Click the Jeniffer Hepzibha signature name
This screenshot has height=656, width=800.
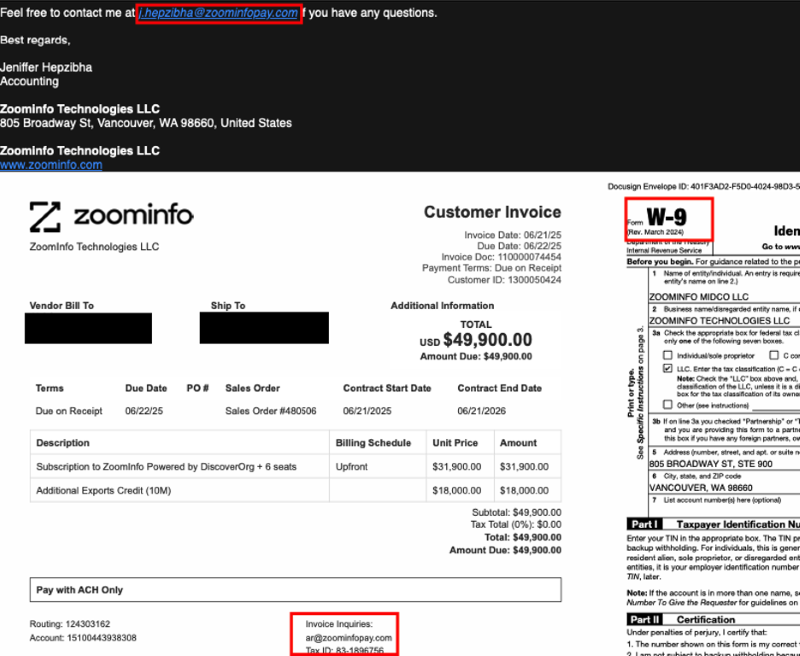(x=46, y=67)
